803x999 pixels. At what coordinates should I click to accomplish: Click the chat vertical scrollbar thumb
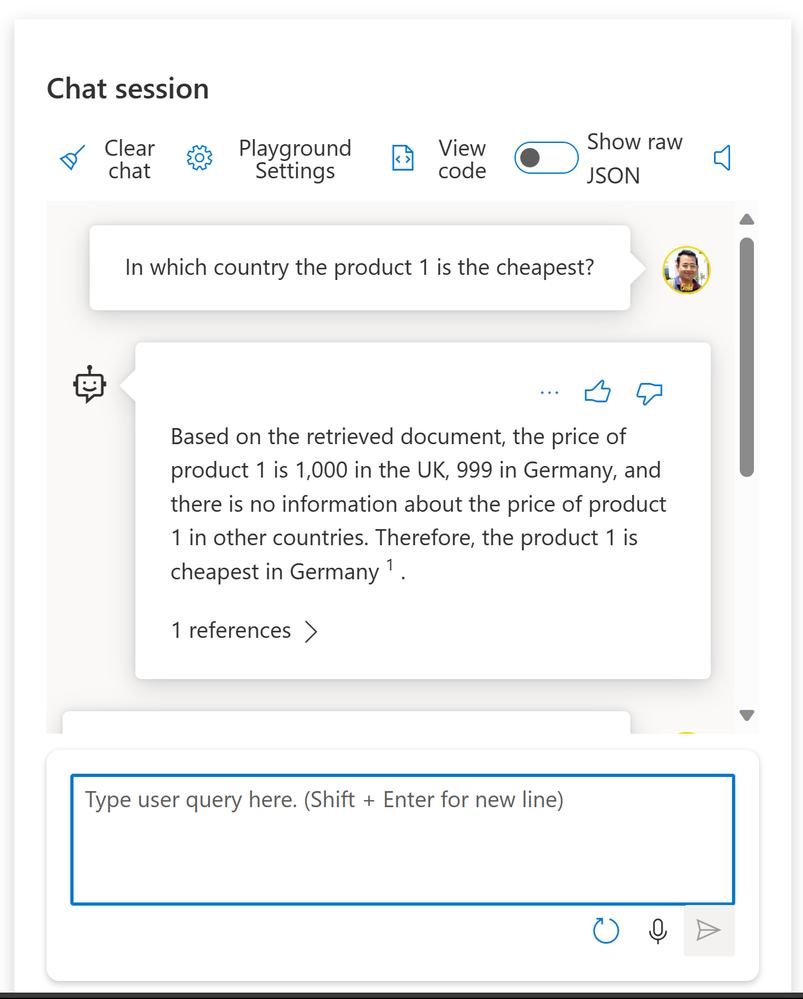747,357
